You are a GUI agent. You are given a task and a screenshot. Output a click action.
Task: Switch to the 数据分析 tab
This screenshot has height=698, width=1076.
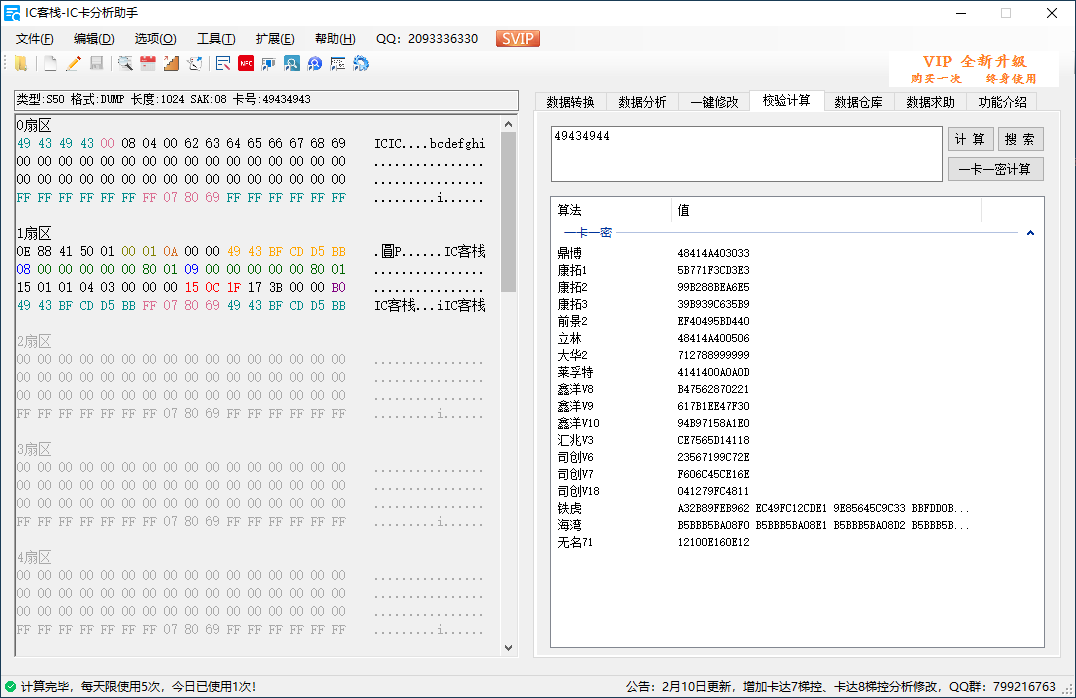(642, 102)
